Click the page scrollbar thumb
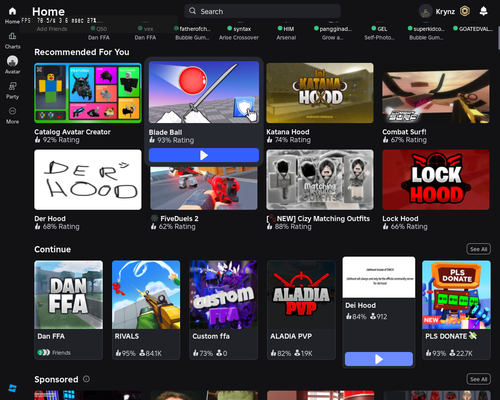This screenshot has width=500, height=400. (498, 38)
